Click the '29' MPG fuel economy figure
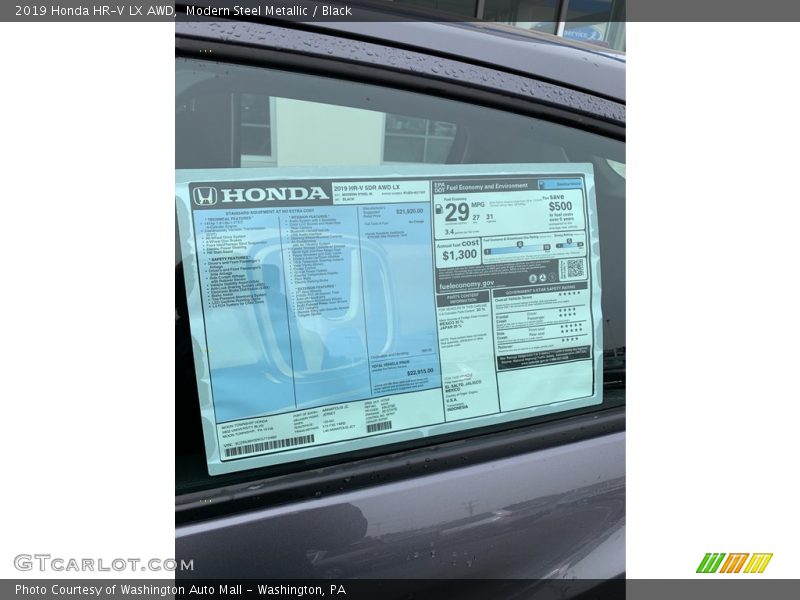 click(x=457, y=212)
